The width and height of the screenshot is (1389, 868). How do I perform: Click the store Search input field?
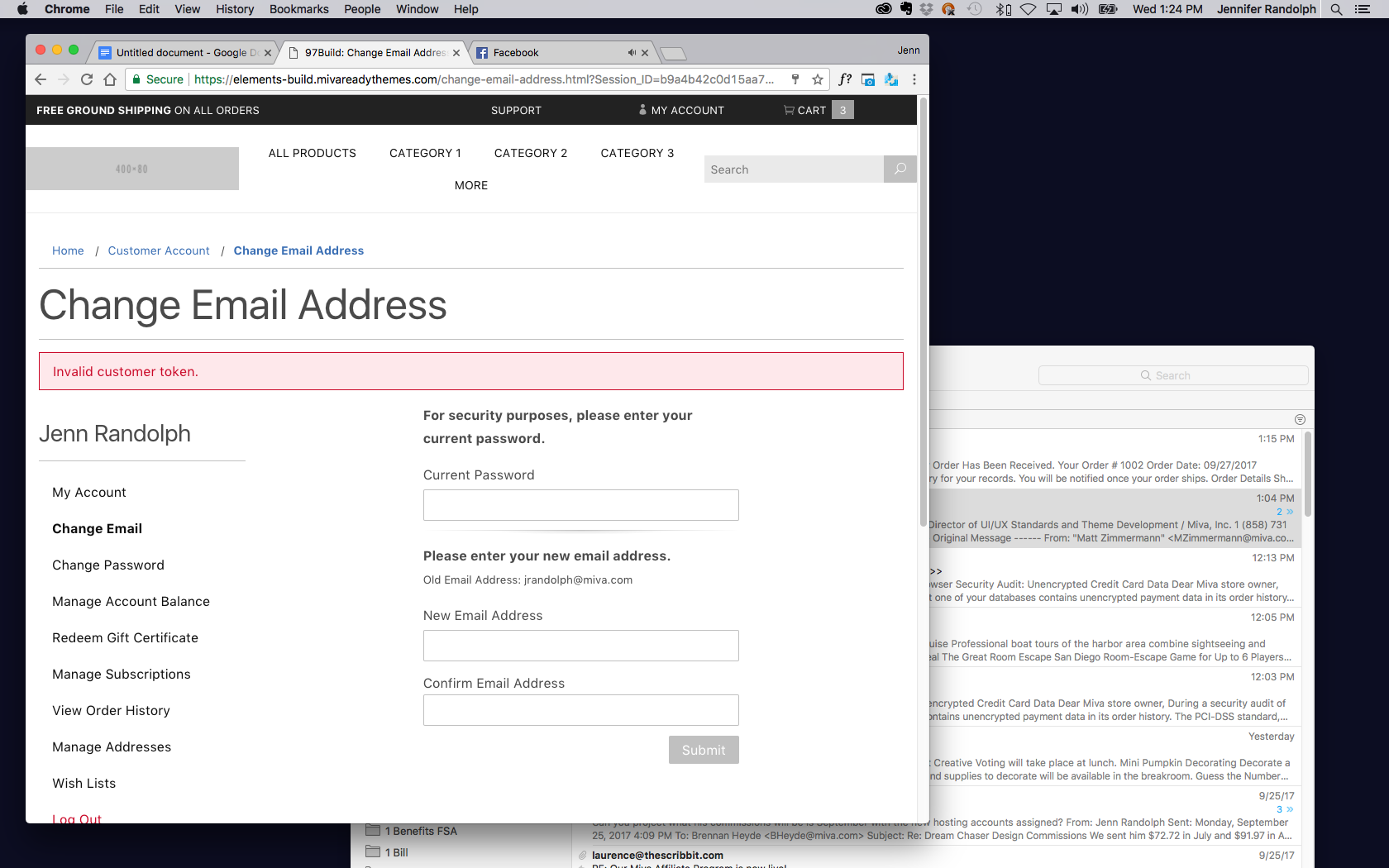coord(794,169)
